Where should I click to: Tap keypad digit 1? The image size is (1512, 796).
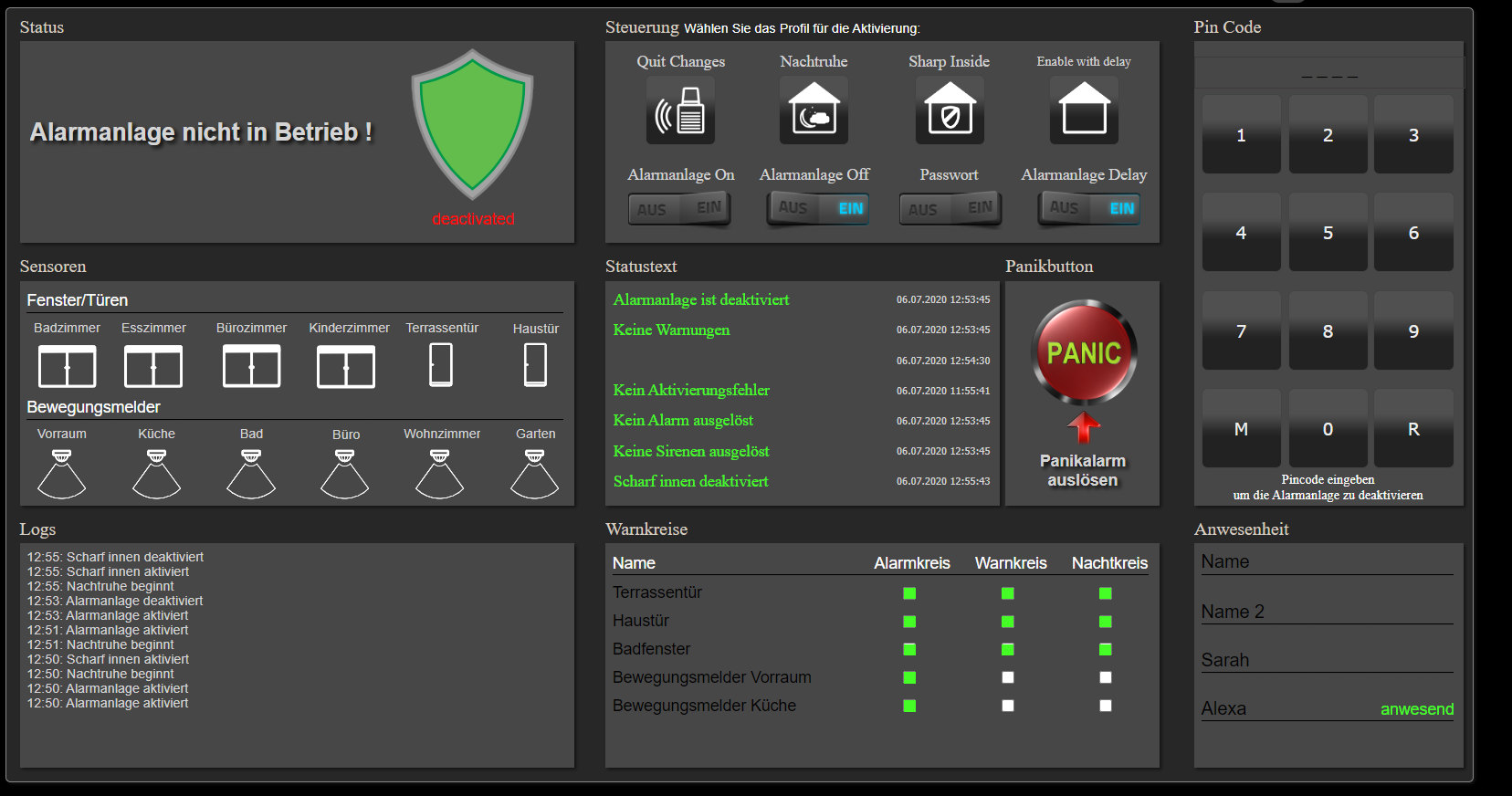pyautogui.click(x=1241, y=134)
